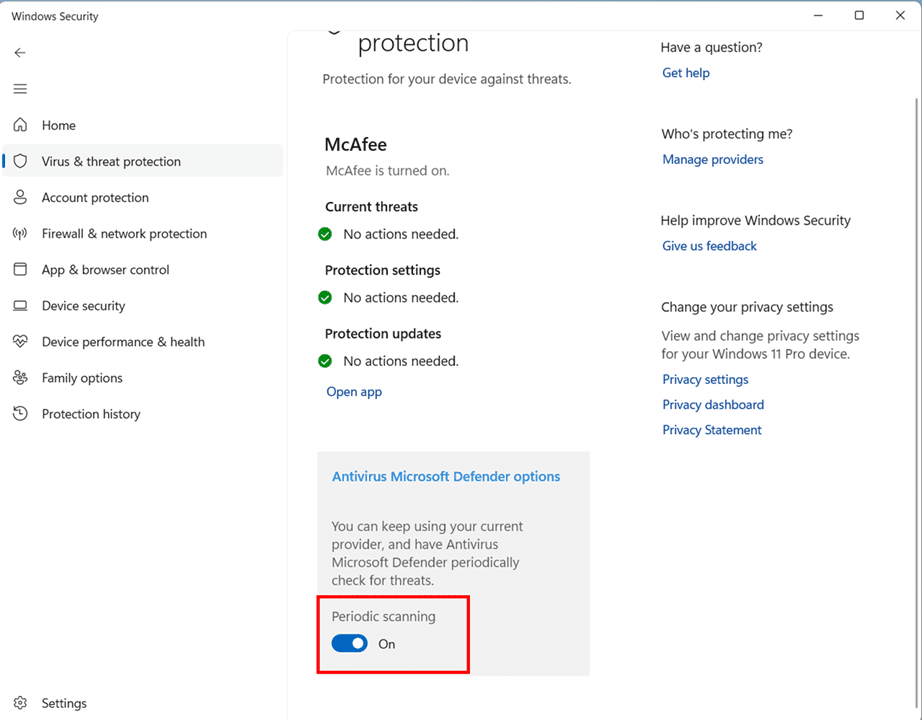The height and width of the screenshot is (720, 922).
Task: Click the Get help link
Action: pos(685,73)
